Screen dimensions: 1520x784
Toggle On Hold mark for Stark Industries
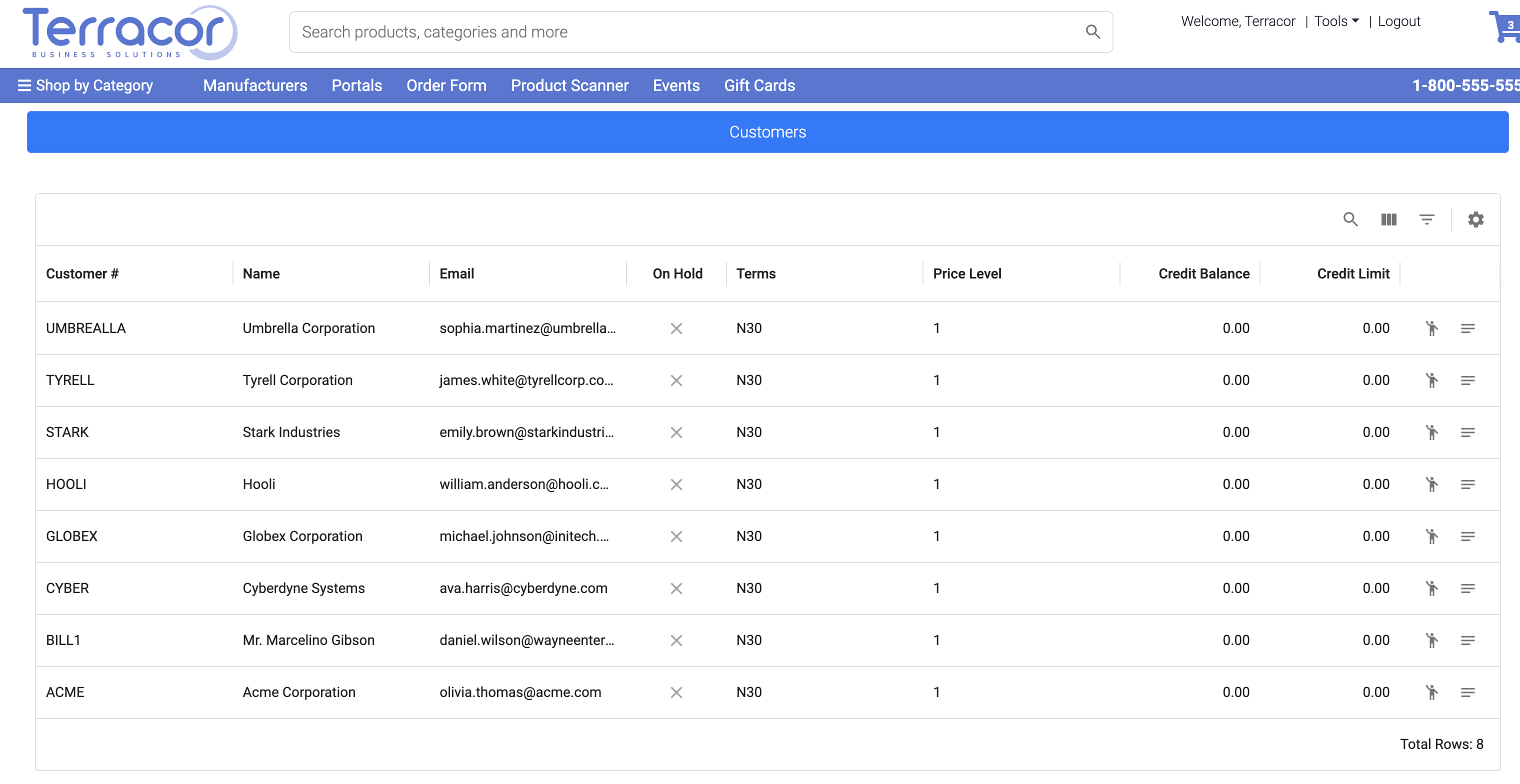(676, 432)
